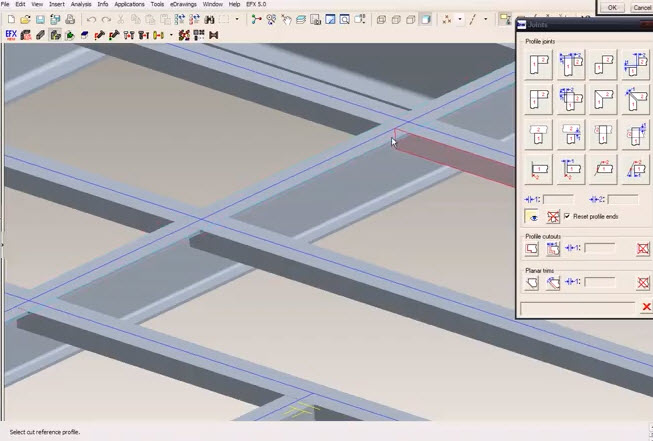Click the datum axis line icon
This screenshot has height=441, width=653.
473,20
